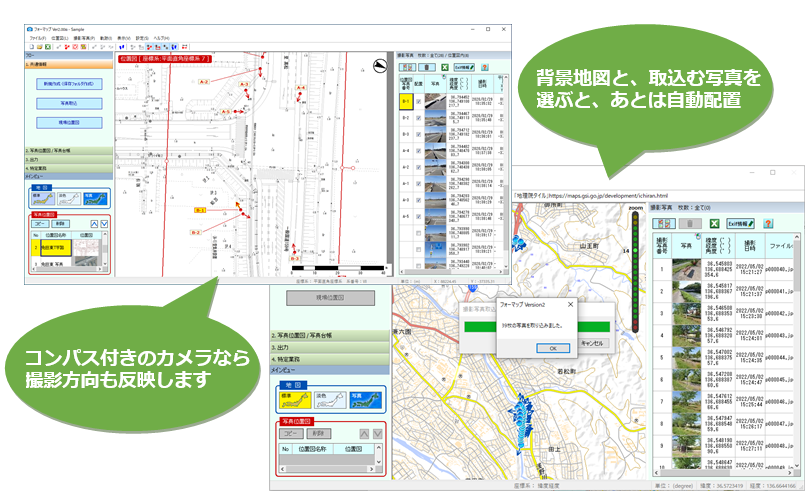Collapse メインビュー header in Sample window

tap(69, 176)
